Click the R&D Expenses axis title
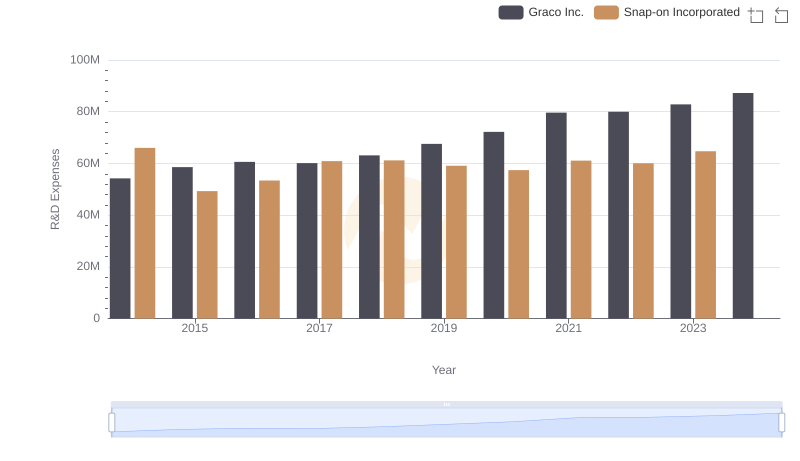Image resolution: width=800 pixels, height=461 pixels. 55,189
